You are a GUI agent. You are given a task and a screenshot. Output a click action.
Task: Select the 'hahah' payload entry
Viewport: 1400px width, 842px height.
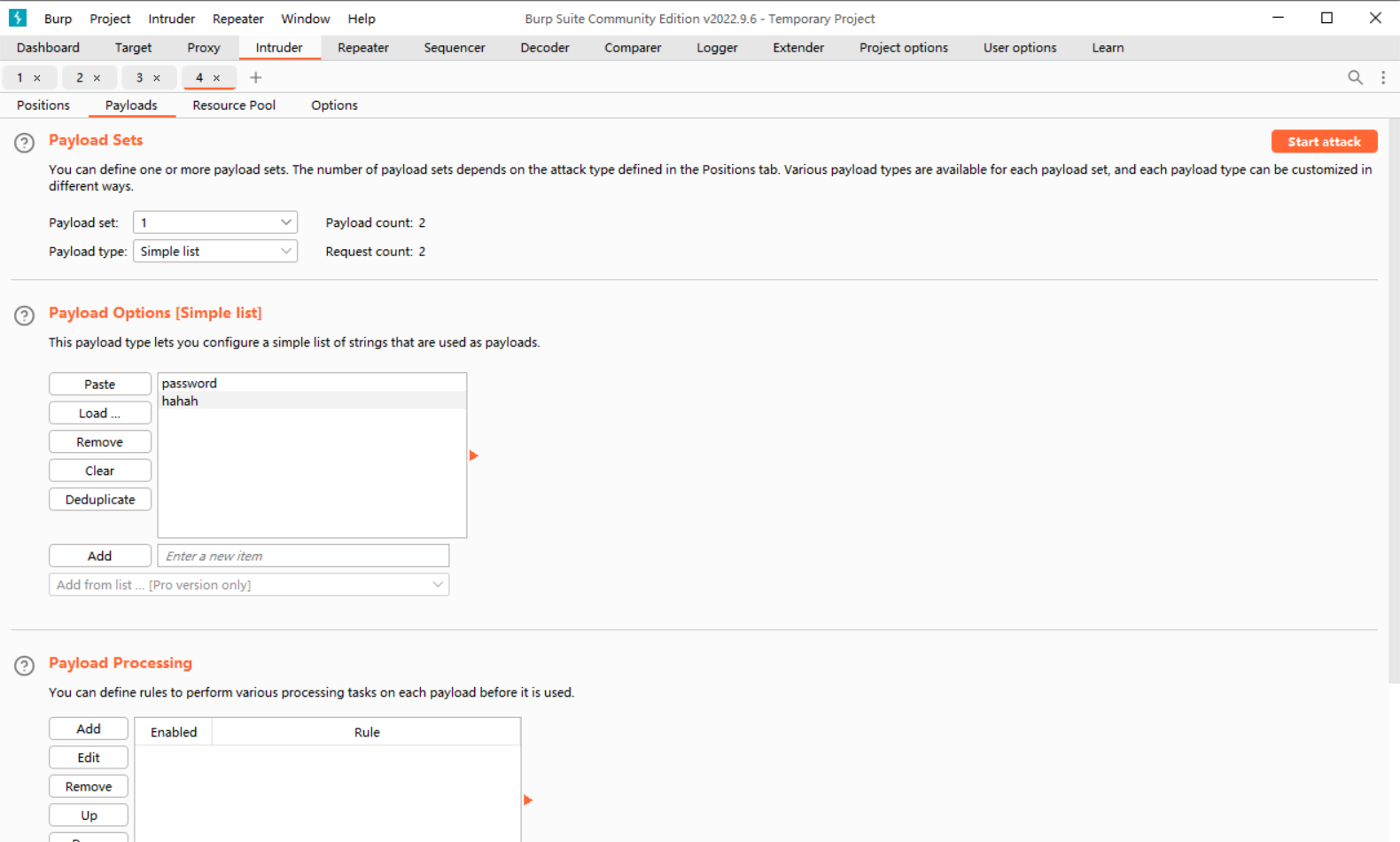click(180, 402)
